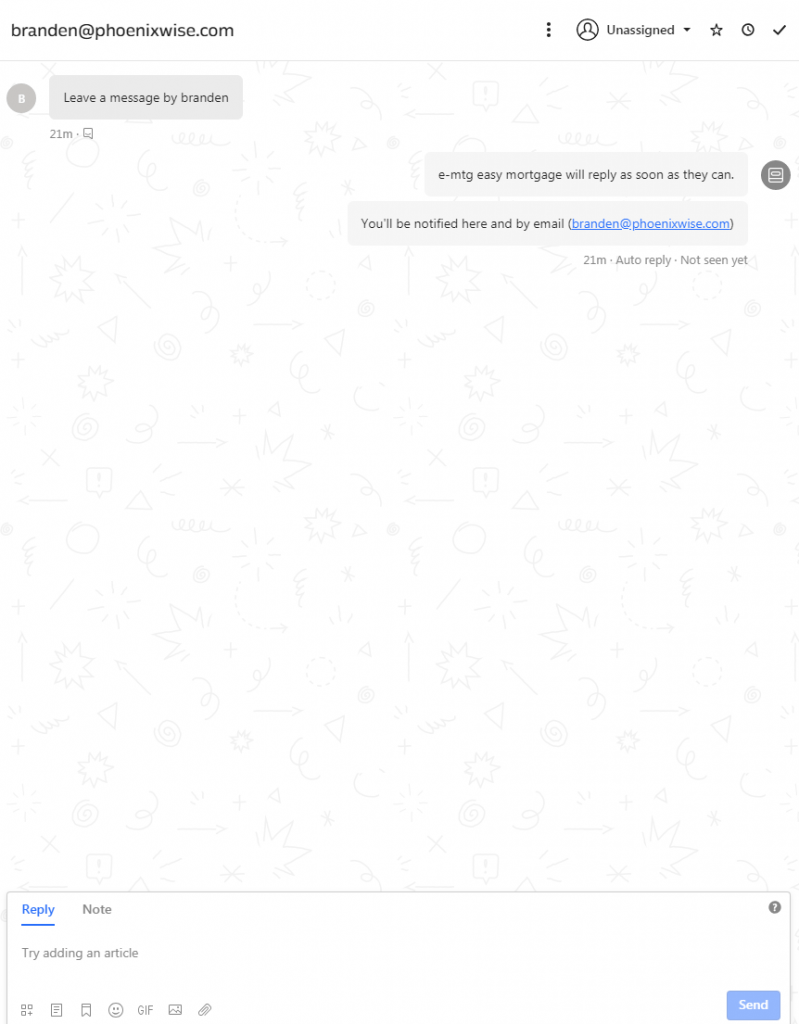Open saved replies bookmark icon
This screenshot has width=799, height=1024.
86,1010
